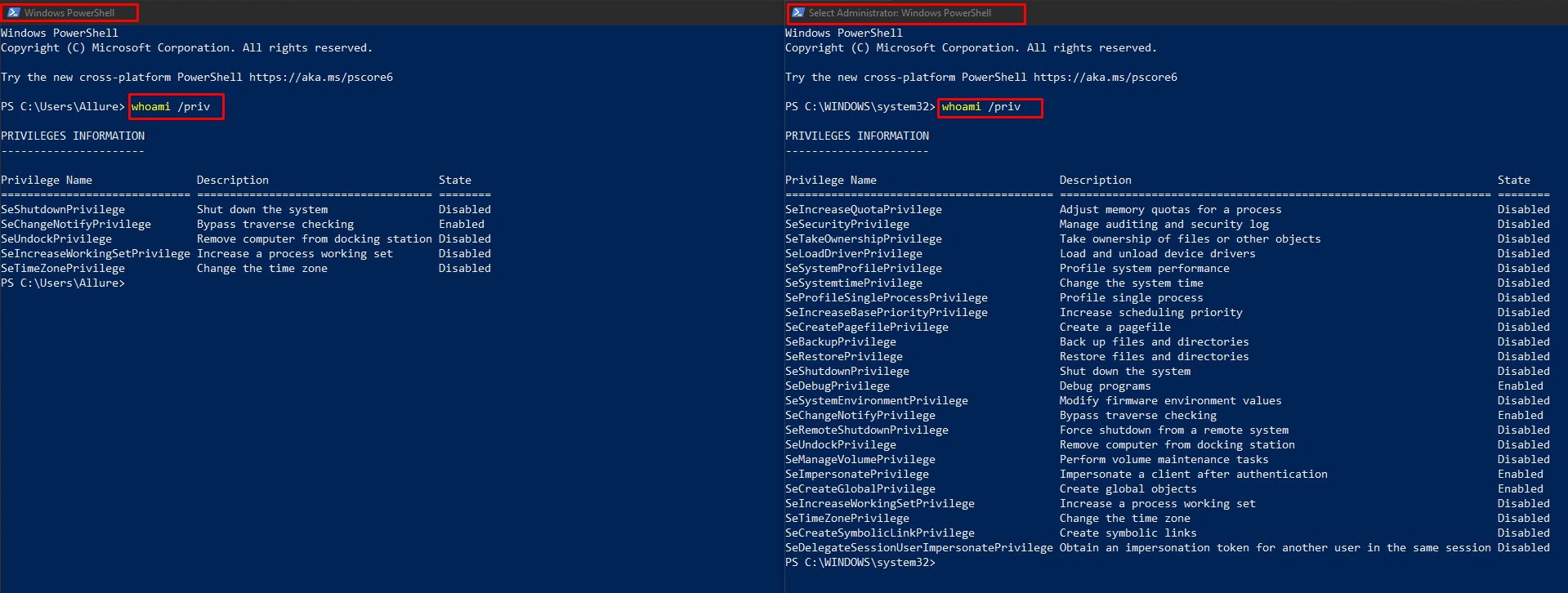Click 'Enabled' state in SeDebugPrivilege row
This screenshot has height=593, width=1568.
tap(1521, 386)
